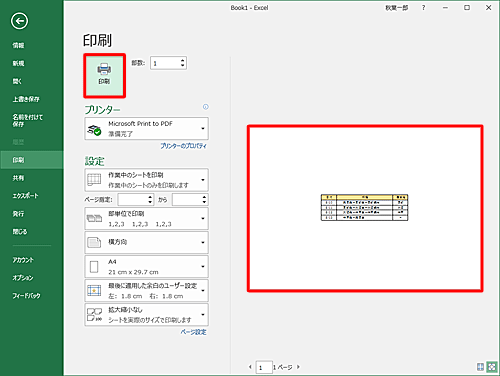Image resolution: width=500 pixels, height=376 pixels.
Task: Click the current page number field
Action: 264,367
